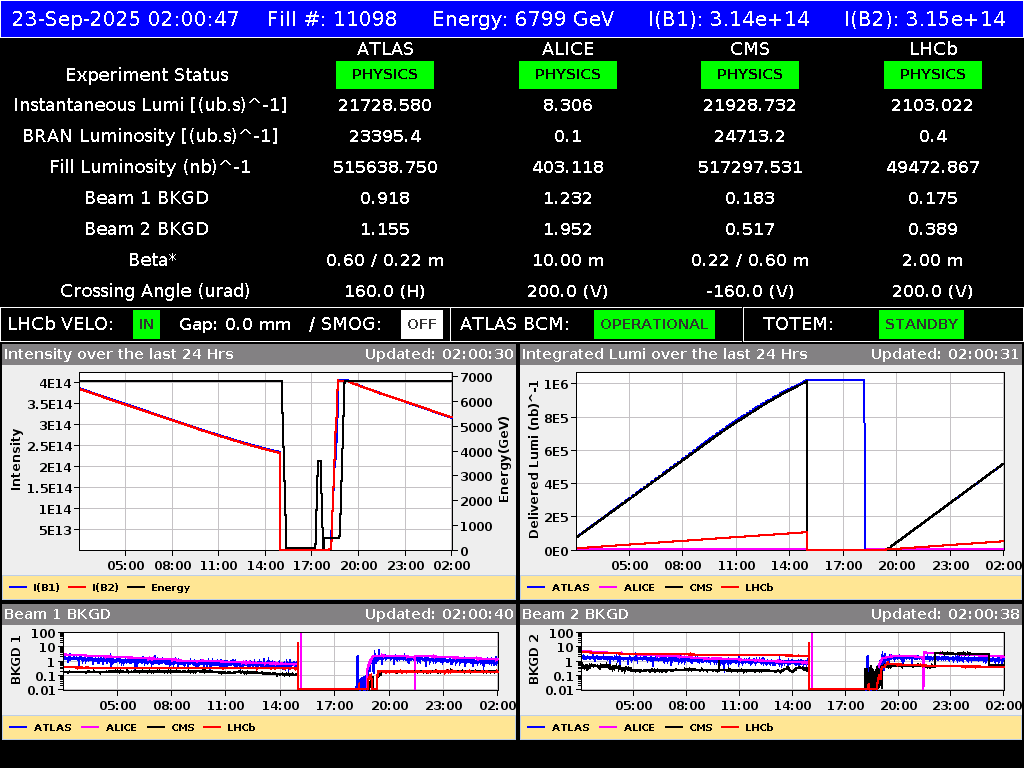Image resolution: width=1024 pixels, height=768 pixels.
Task: Open the Fill #: 11098 entry
Action: (x=332, y=18)
